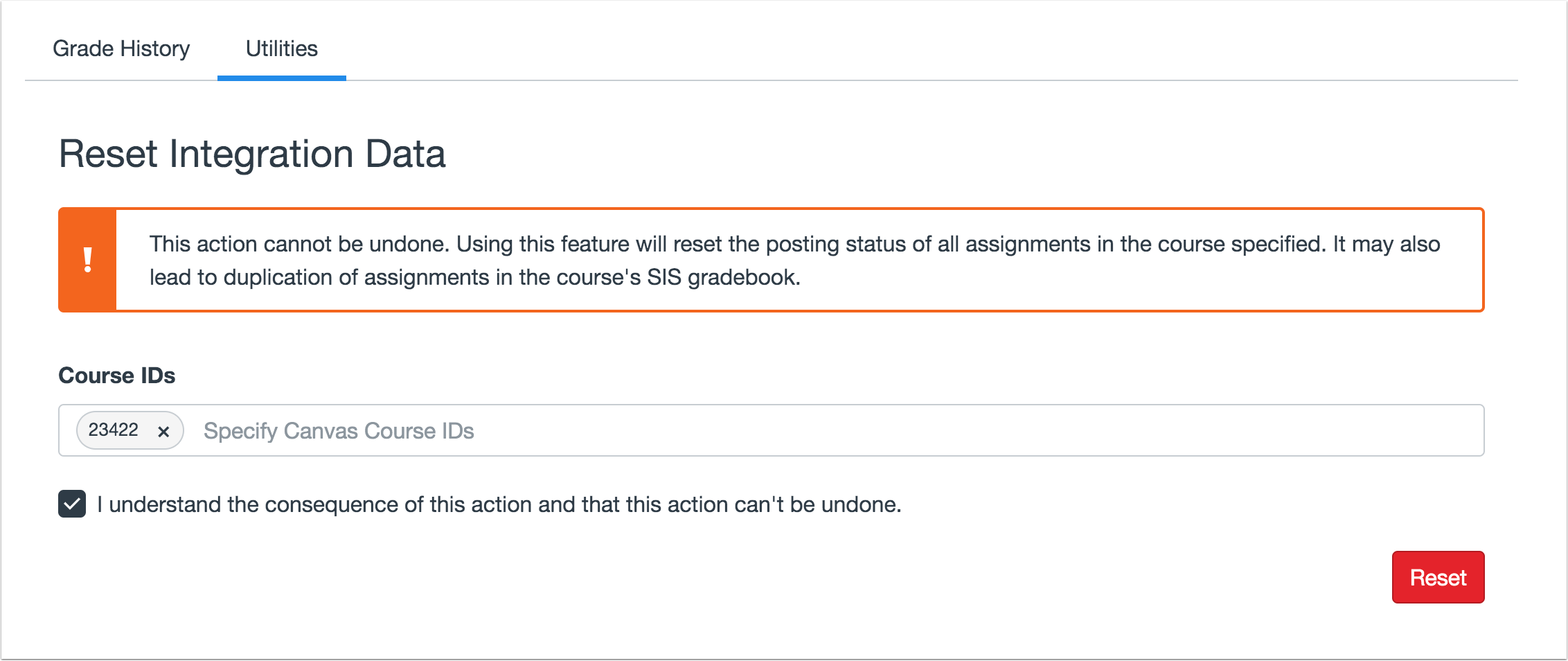Select the Utilities tab

(281, 49)
